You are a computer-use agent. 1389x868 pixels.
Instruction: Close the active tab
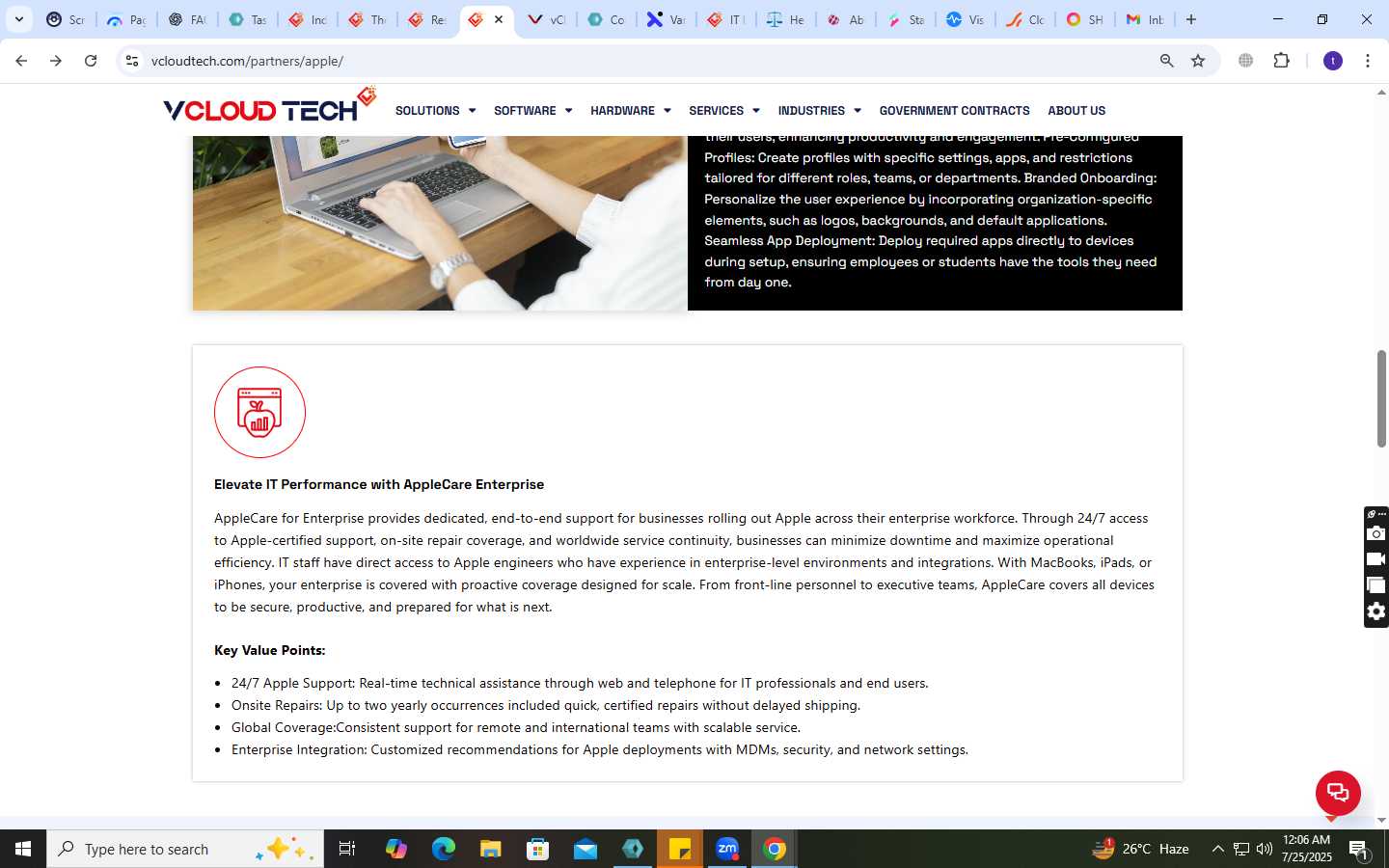point(499,19)
